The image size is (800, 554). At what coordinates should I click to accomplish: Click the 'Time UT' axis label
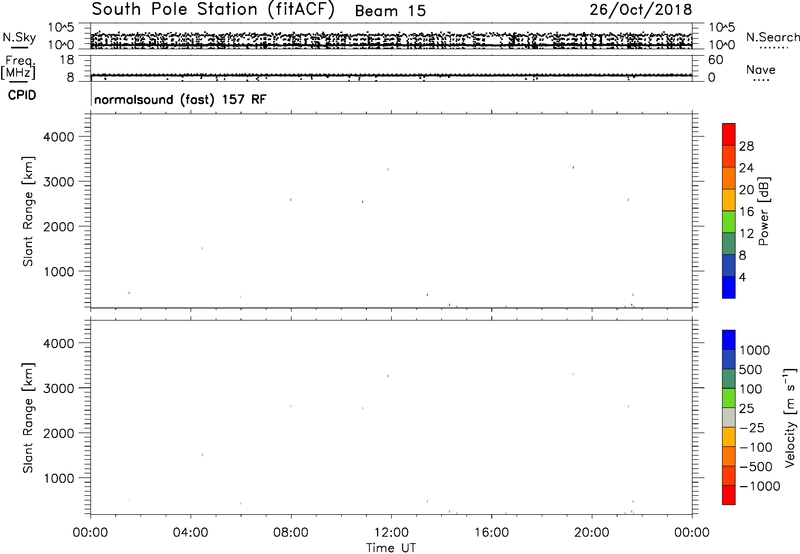[391, 548]
